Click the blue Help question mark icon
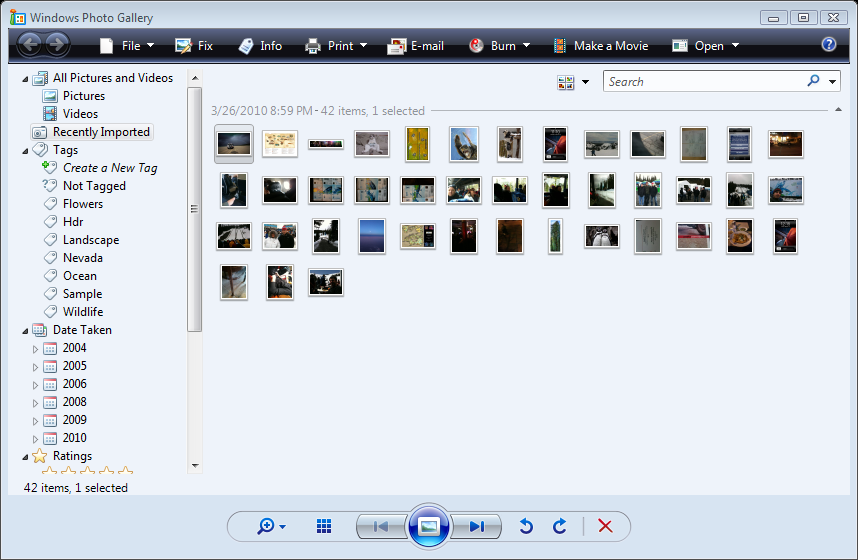Image resolution: width=858 pixels, height=560 pixels. pyautogui.click(x=828, y=44)
